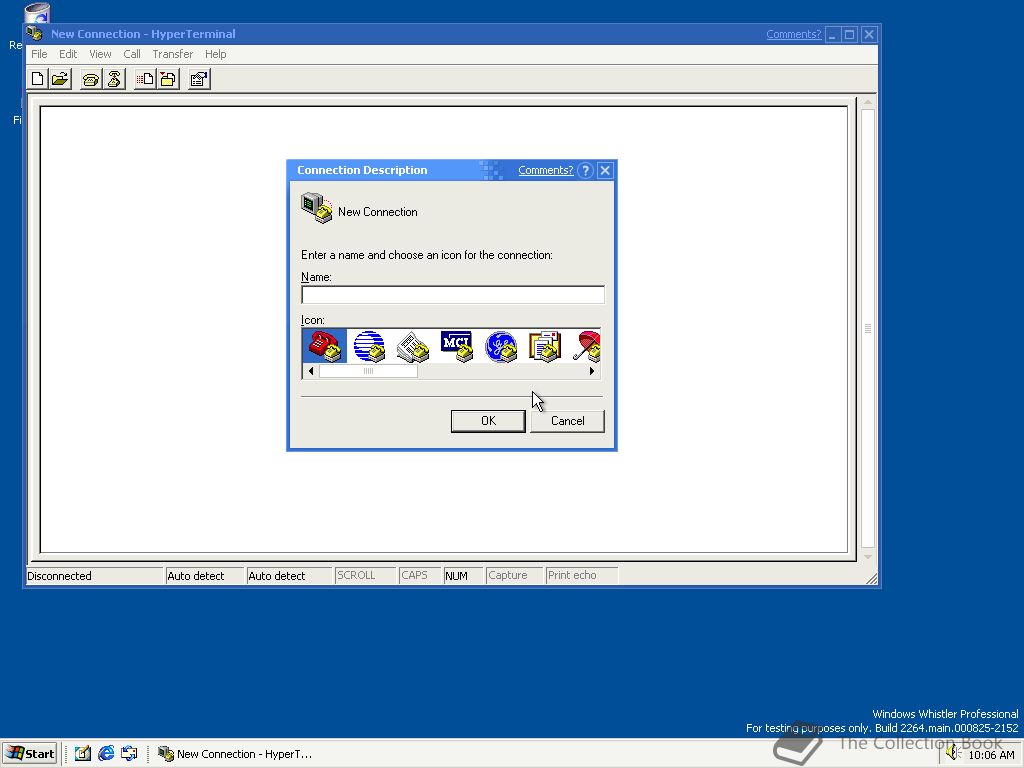
Task: Select the documents and mail connection icon
Action: 545,345
